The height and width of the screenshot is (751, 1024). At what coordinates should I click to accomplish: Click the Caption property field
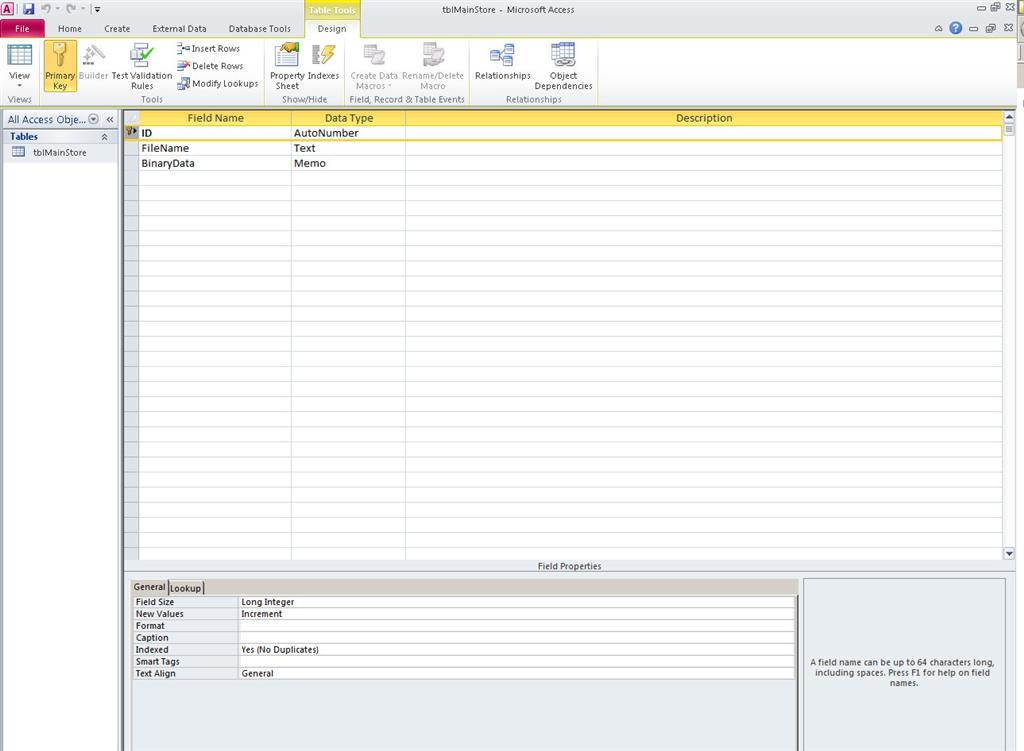[517, 637]
